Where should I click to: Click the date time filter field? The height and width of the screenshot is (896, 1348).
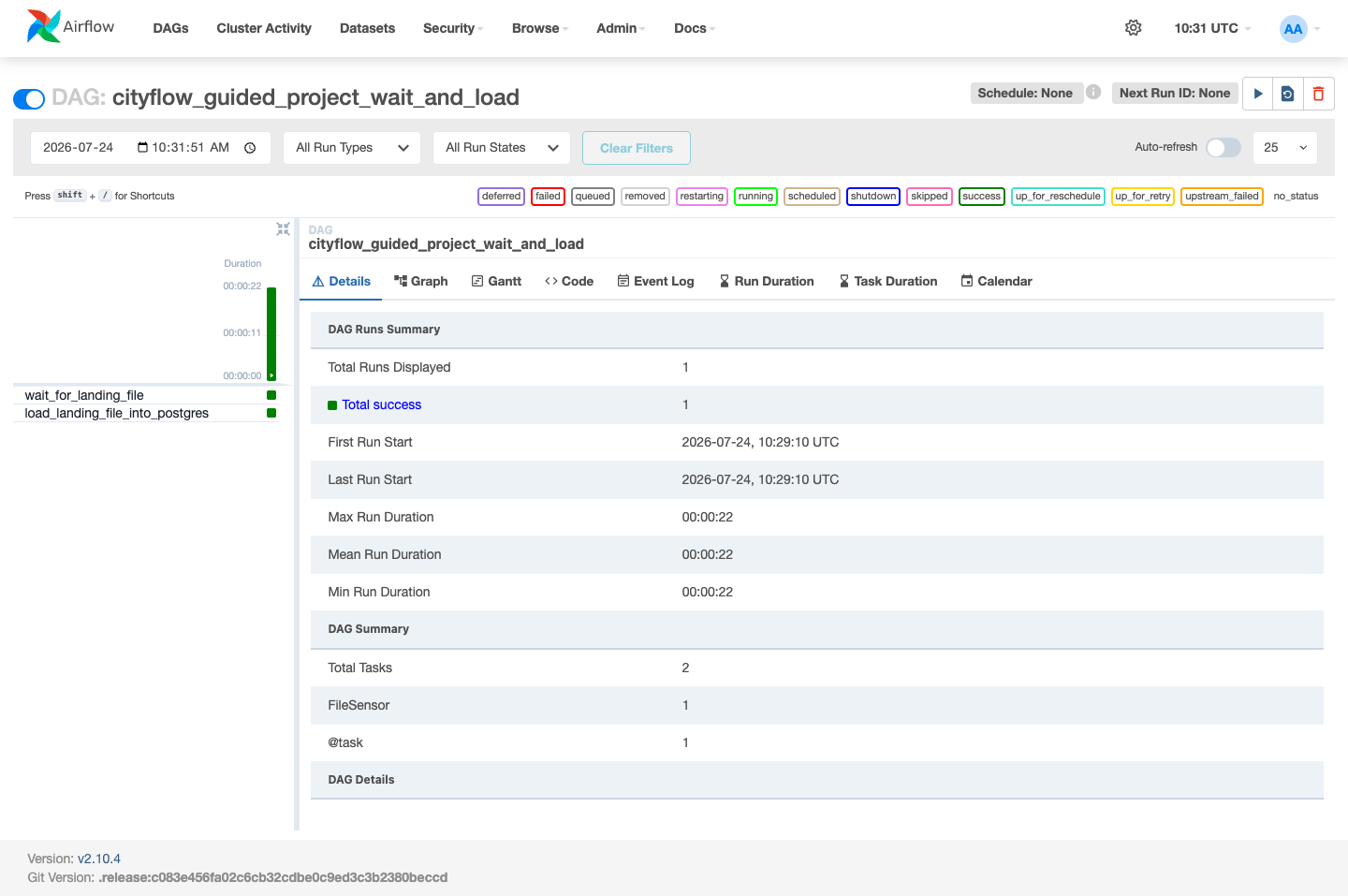151,148
